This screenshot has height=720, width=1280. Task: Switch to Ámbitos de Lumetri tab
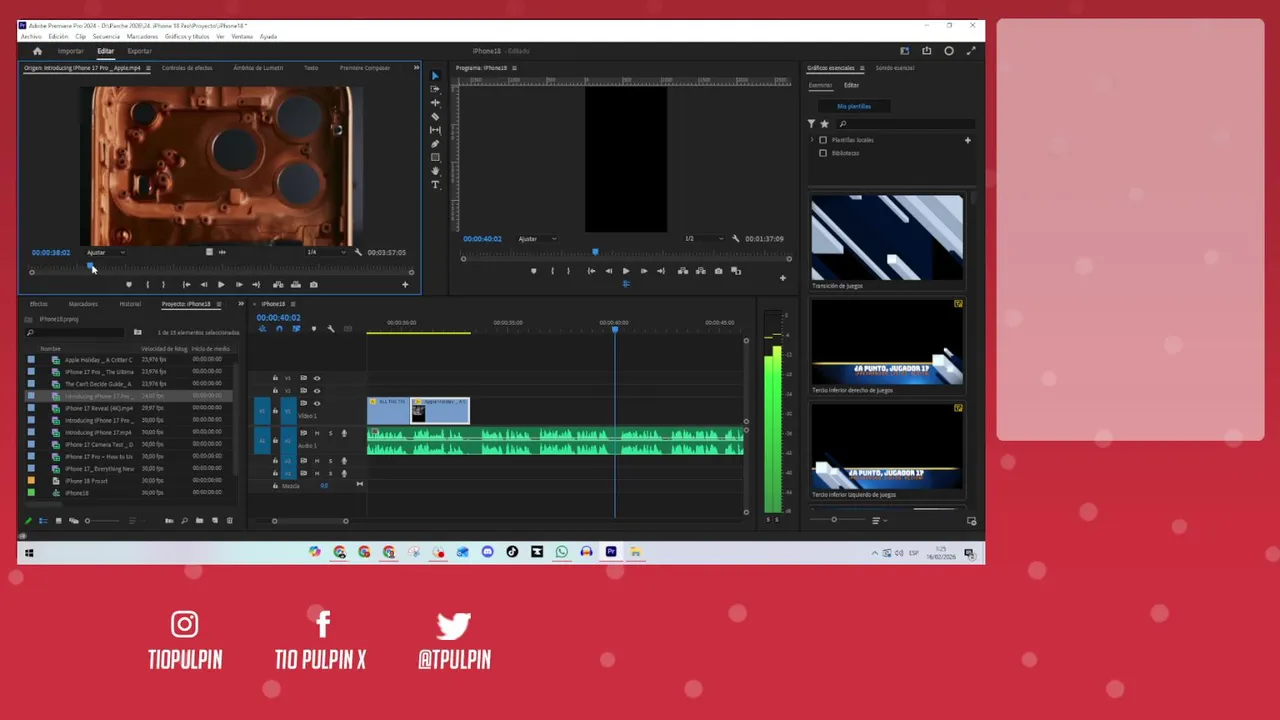[258, 68]
